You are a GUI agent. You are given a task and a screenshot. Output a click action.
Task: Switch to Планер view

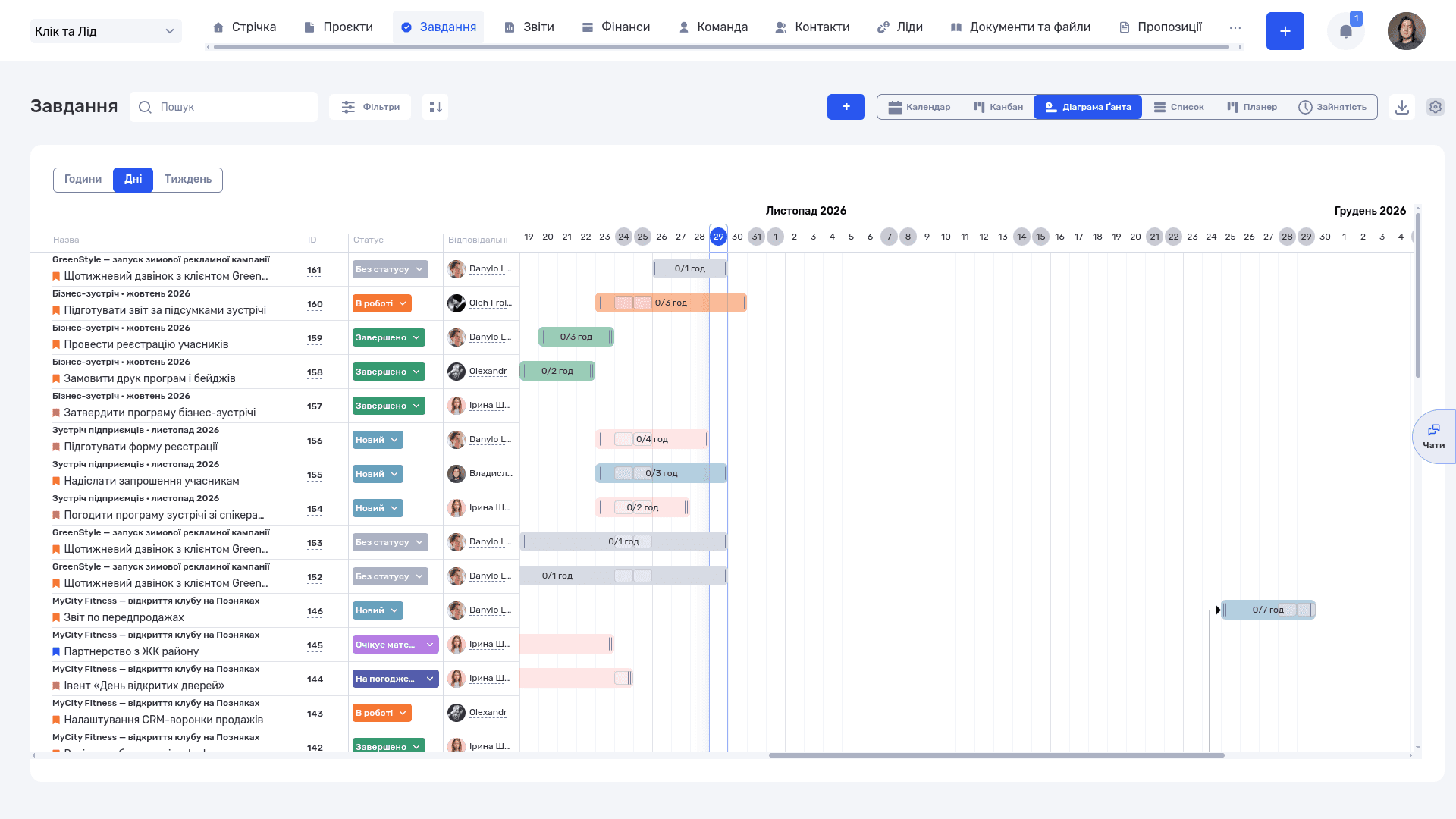(1252, 107)
